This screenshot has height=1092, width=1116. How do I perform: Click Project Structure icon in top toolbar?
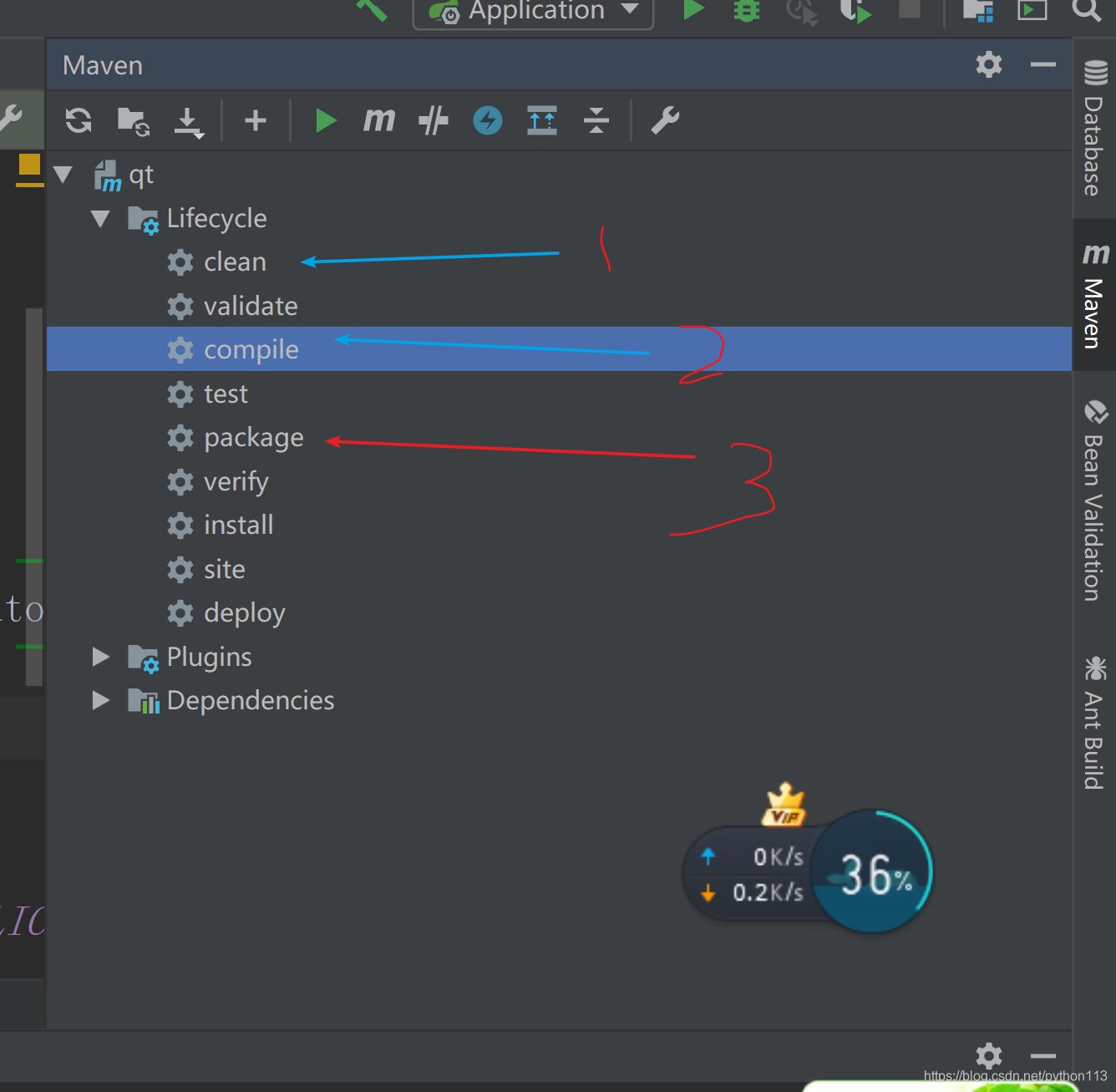coord(977,10)
